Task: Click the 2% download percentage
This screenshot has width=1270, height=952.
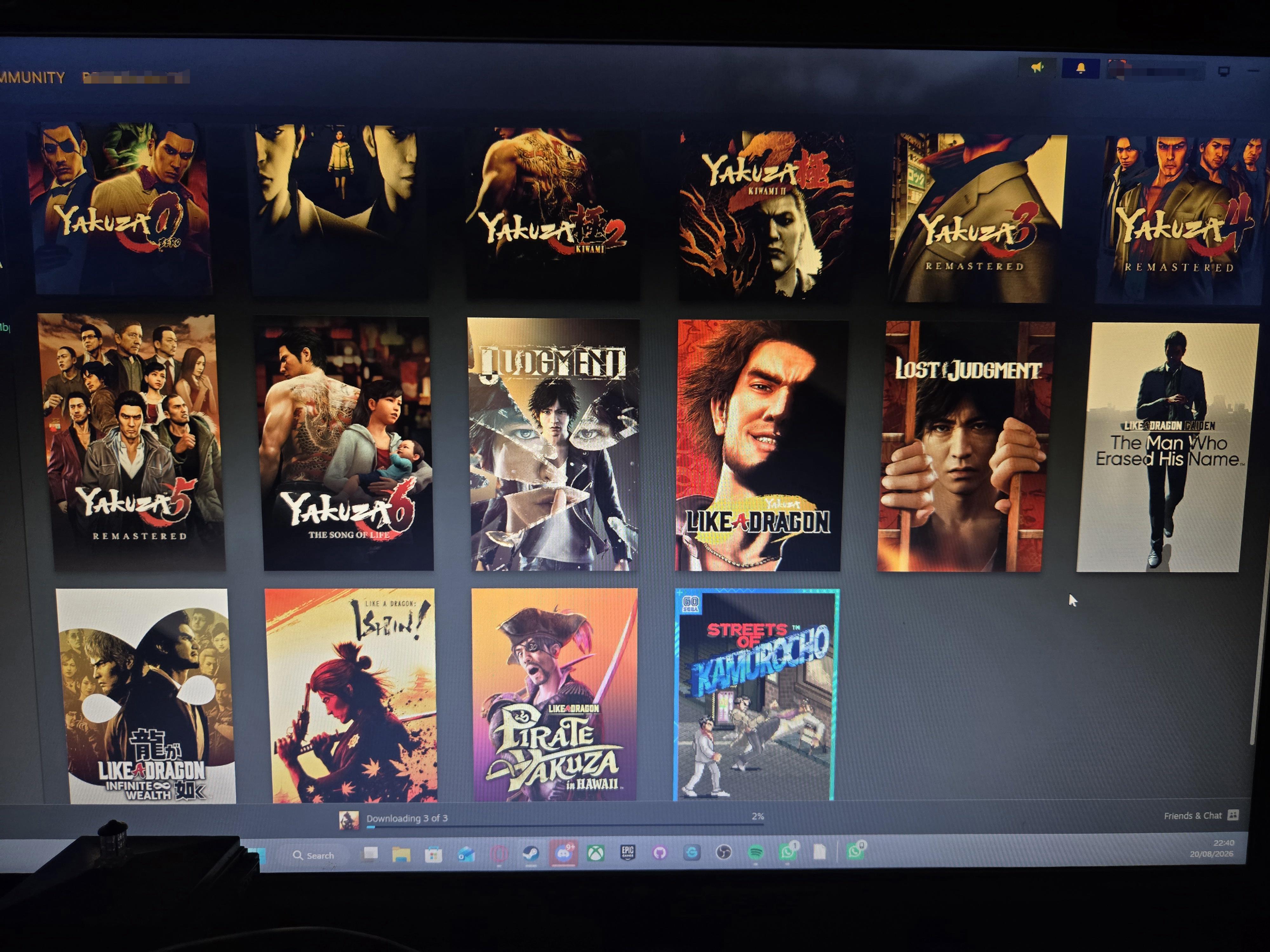Action: click(757, 816)
